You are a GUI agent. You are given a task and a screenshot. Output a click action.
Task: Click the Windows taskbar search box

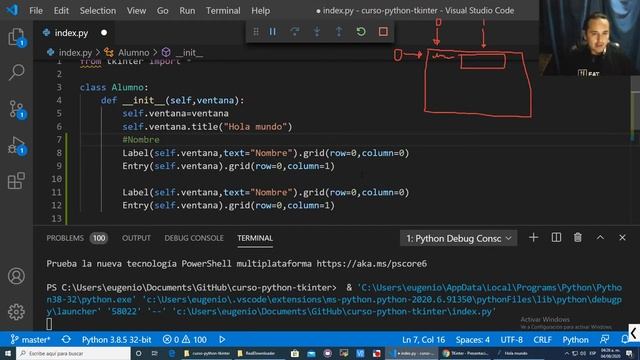(x=73, y=353)
